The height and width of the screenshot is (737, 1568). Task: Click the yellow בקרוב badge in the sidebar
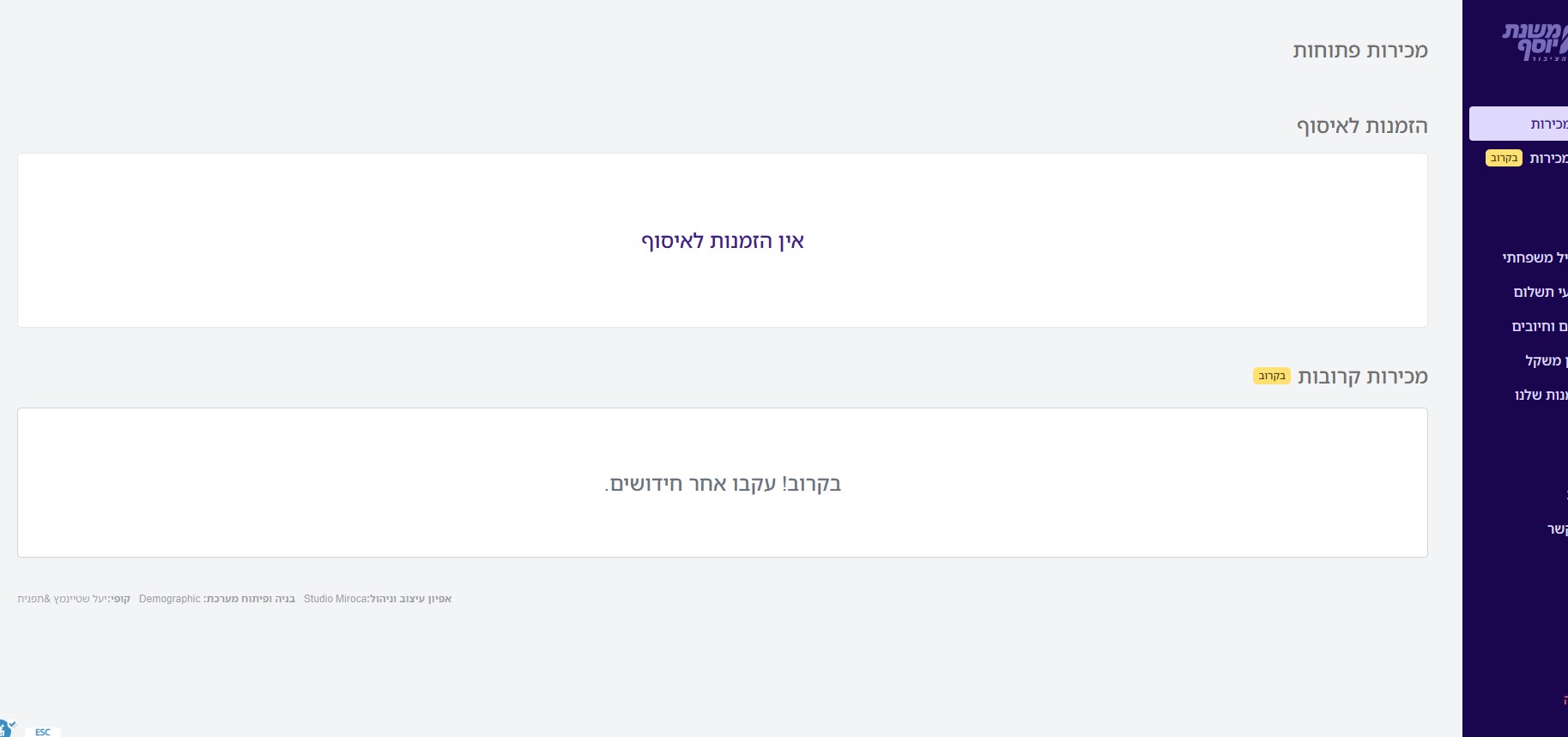click(x=1503, y=158)
